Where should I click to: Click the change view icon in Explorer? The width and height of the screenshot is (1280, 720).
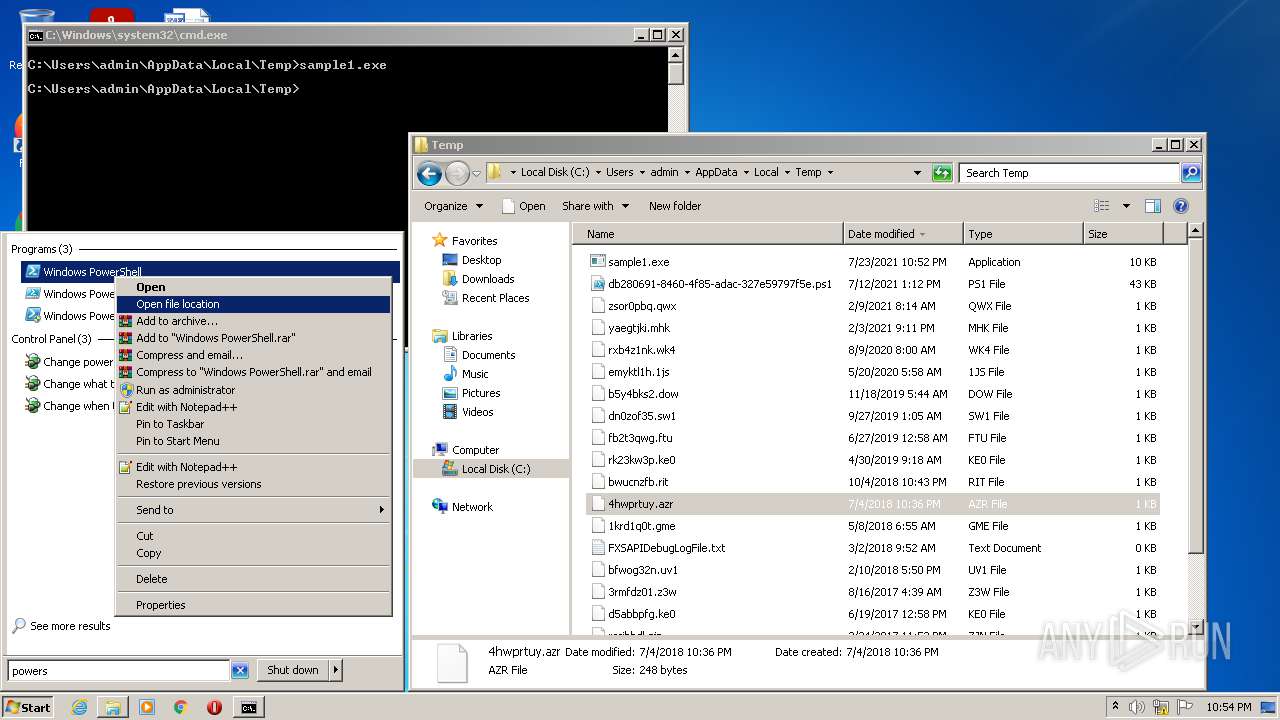tap(1102, 206)
